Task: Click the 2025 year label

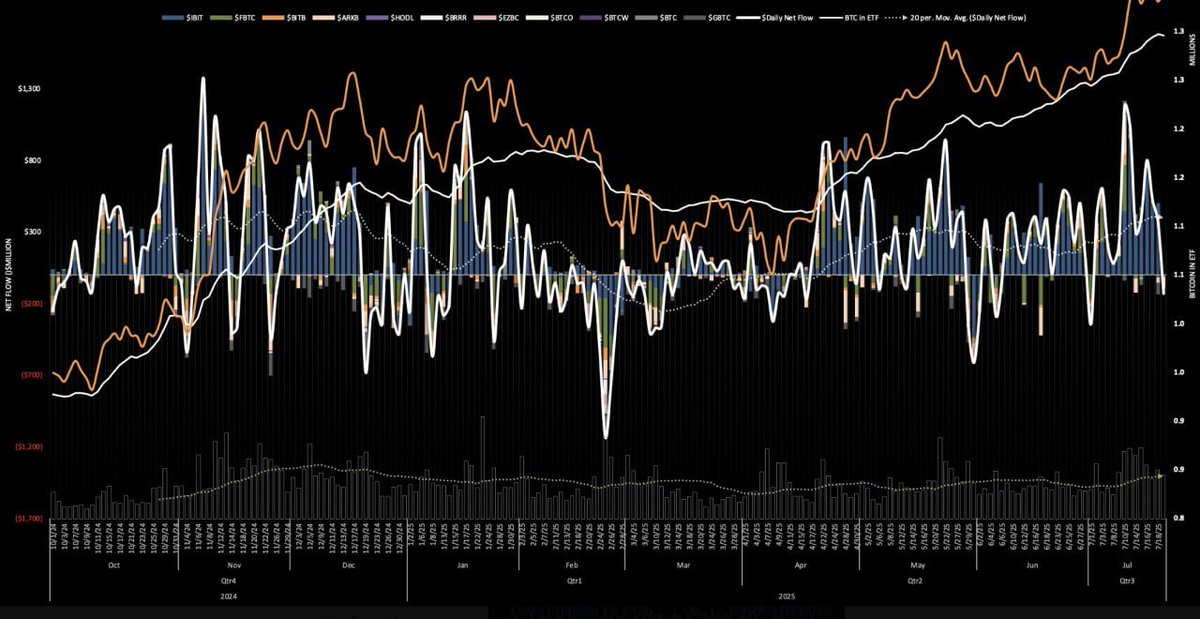Action: click(786, 594)
